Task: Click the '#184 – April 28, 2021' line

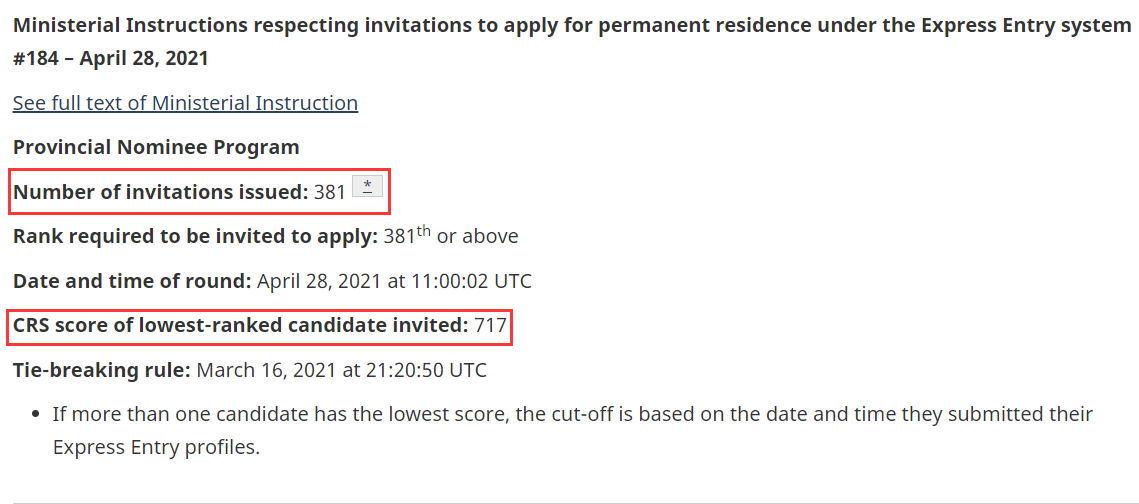Action: click(110, 58)
